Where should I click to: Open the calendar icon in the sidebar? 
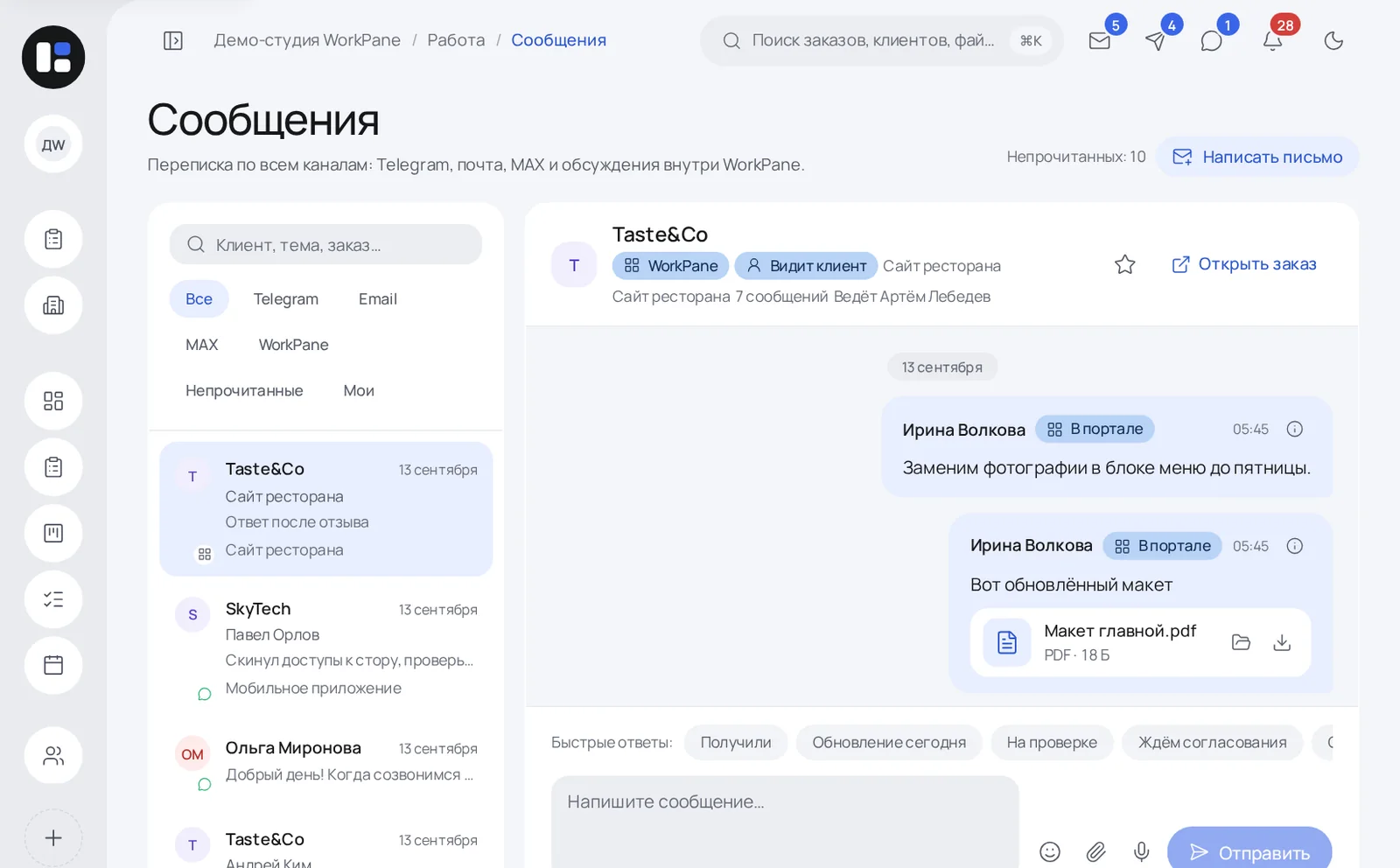[x=53, y=665]
